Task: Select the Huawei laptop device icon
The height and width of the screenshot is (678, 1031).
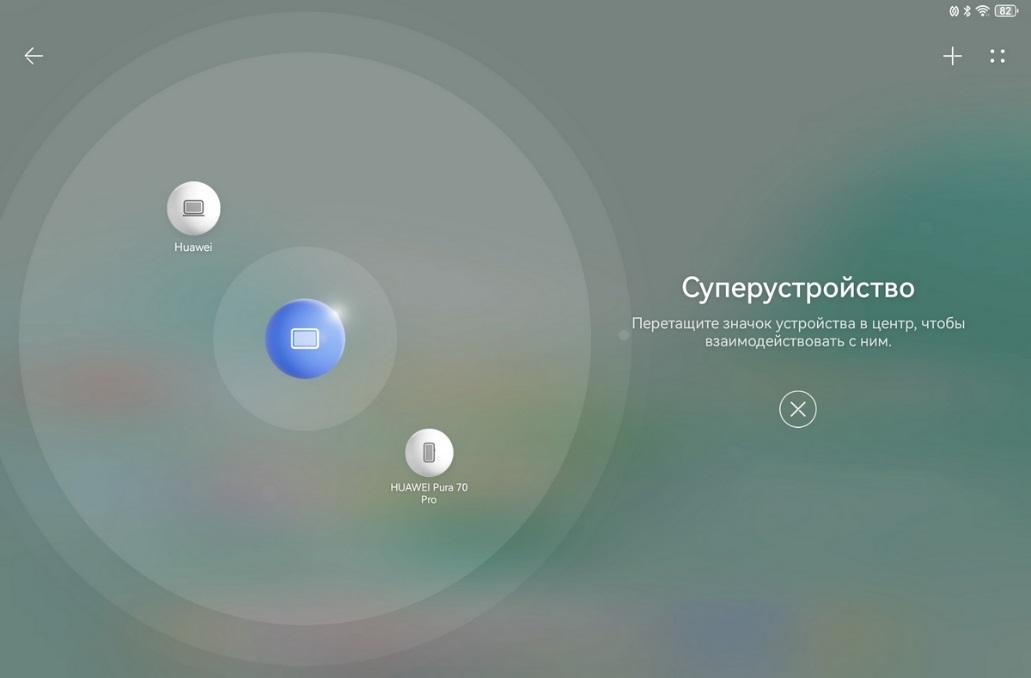Action: point(193,208)
